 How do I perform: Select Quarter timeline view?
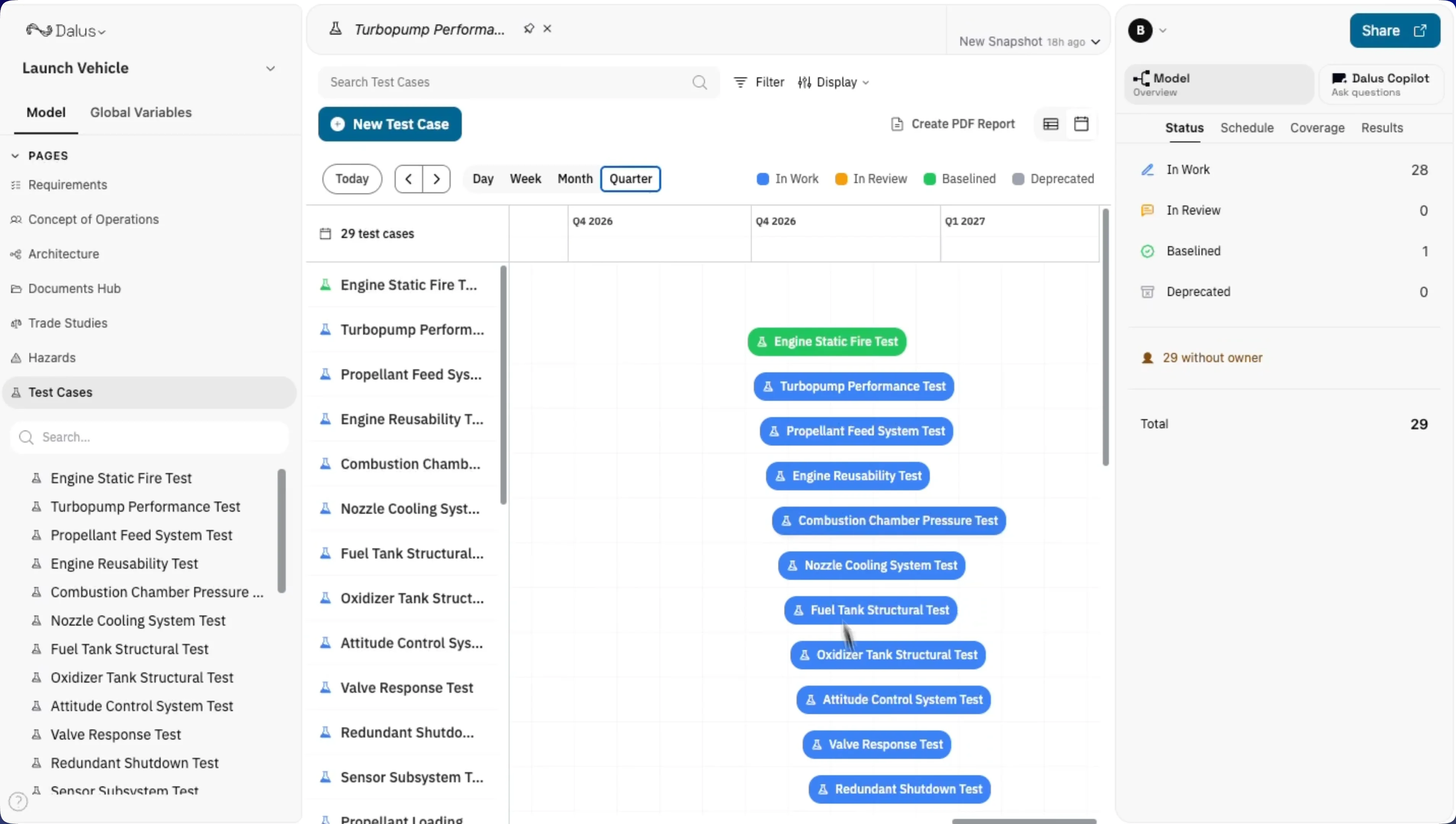click(630, 179)
